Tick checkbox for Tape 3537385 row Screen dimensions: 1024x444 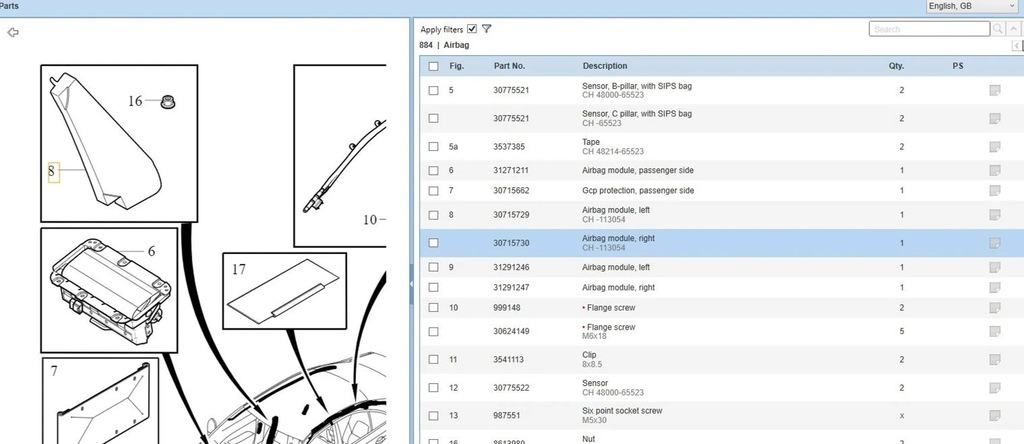point(434,146)
